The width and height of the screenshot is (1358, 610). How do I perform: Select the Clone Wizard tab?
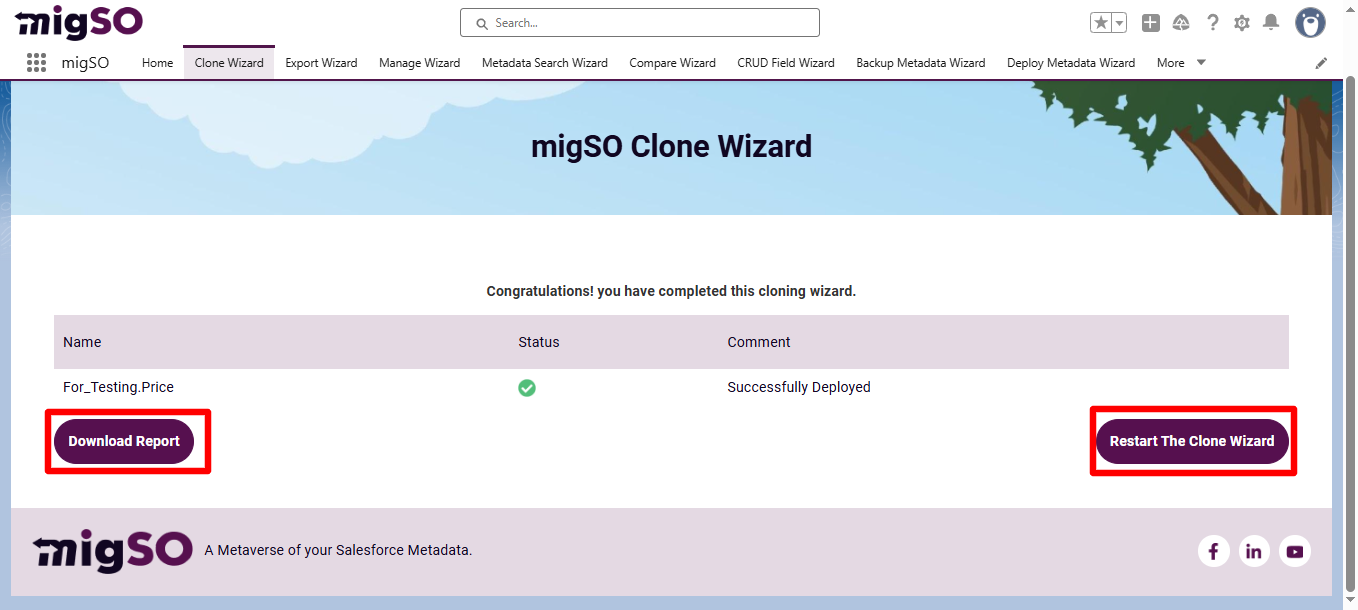click(229, 63)
